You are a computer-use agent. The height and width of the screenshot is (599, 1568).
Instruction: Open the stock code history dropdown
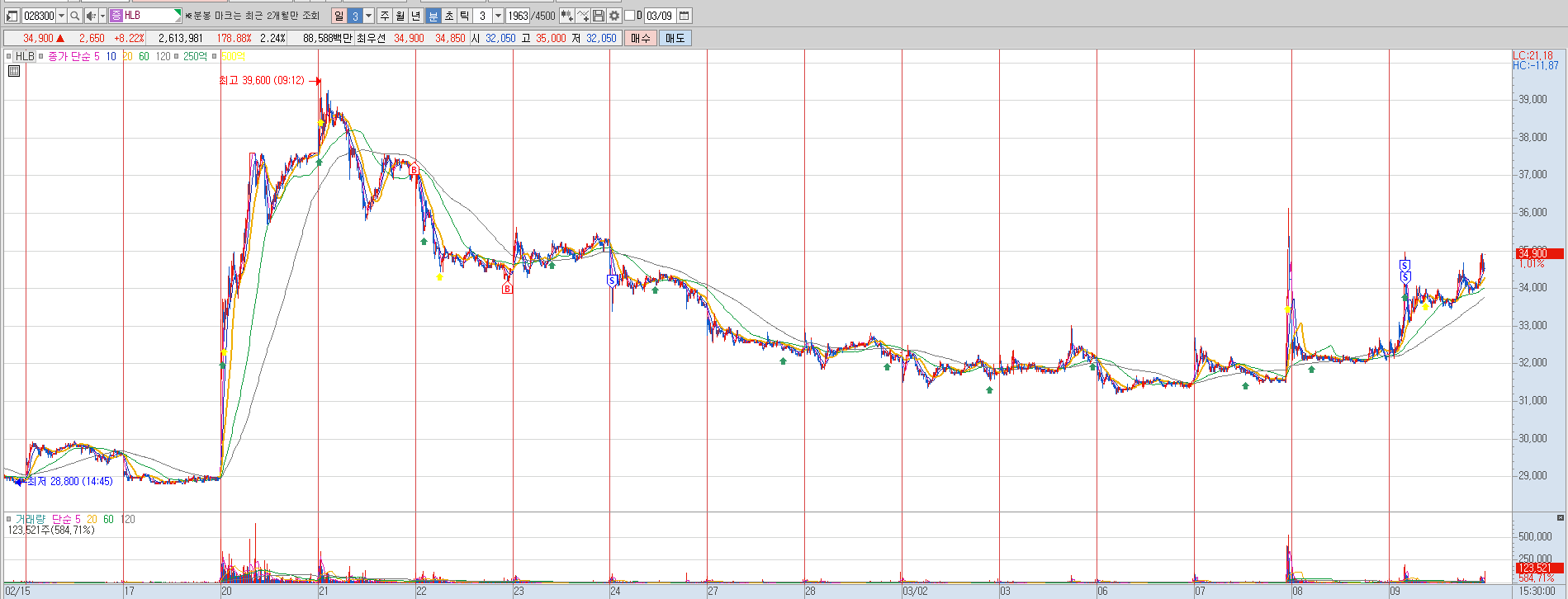coord(61,16)
